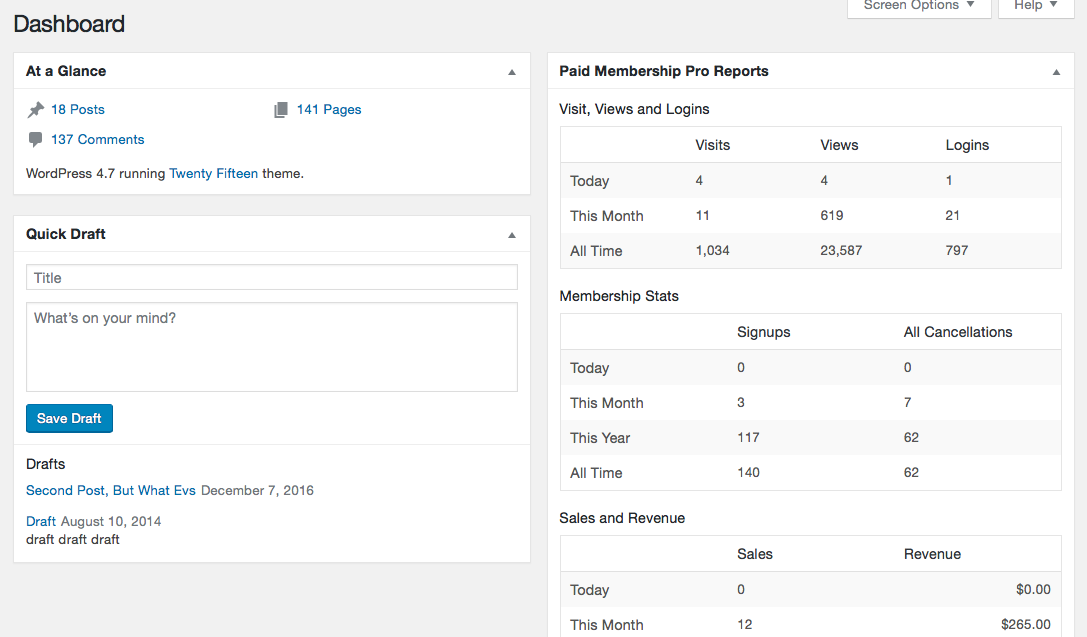The image size is (1087, 637).
Task: Click the This Month logins value 21
Action: click(953, 216)
